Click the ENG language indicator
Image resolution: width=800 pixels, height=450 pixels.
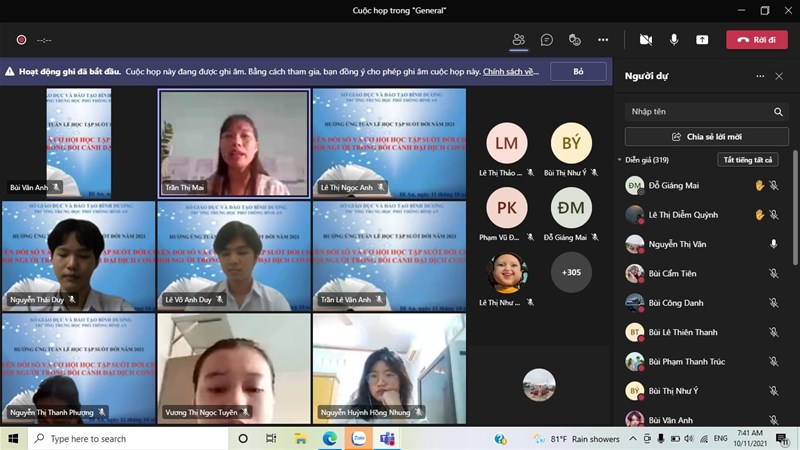point(720,439)
